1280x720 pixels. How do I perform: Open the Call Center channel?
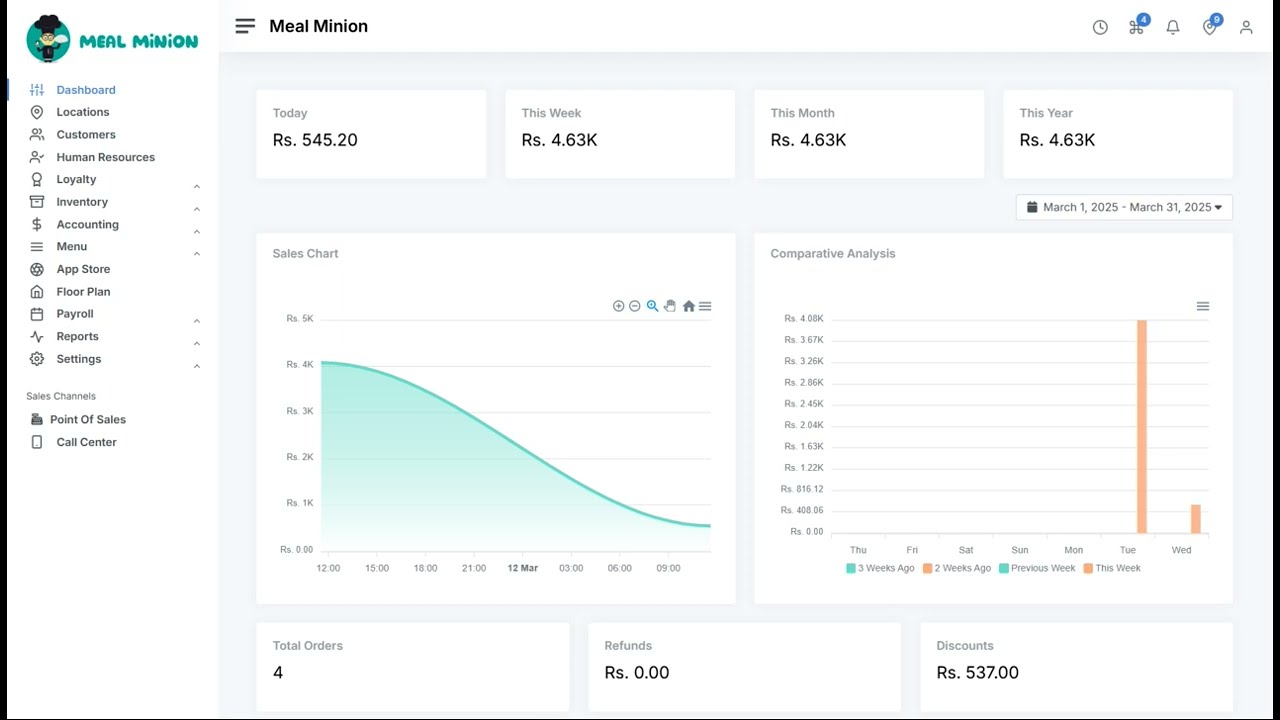86,442
